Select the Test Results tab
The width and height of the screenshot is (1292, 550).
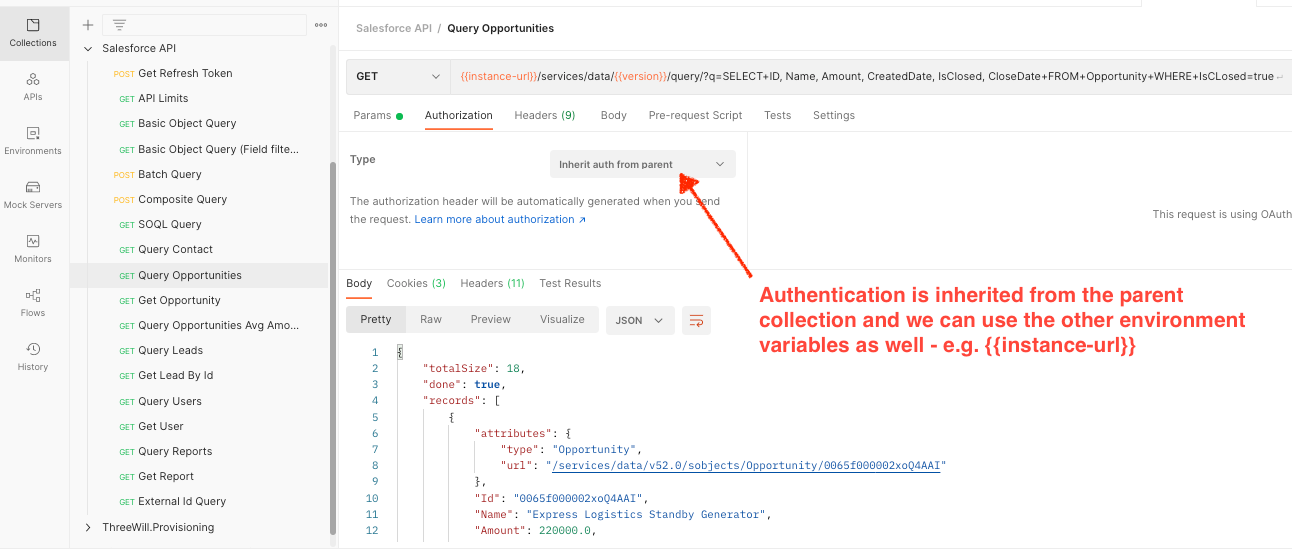click(570, 283)
